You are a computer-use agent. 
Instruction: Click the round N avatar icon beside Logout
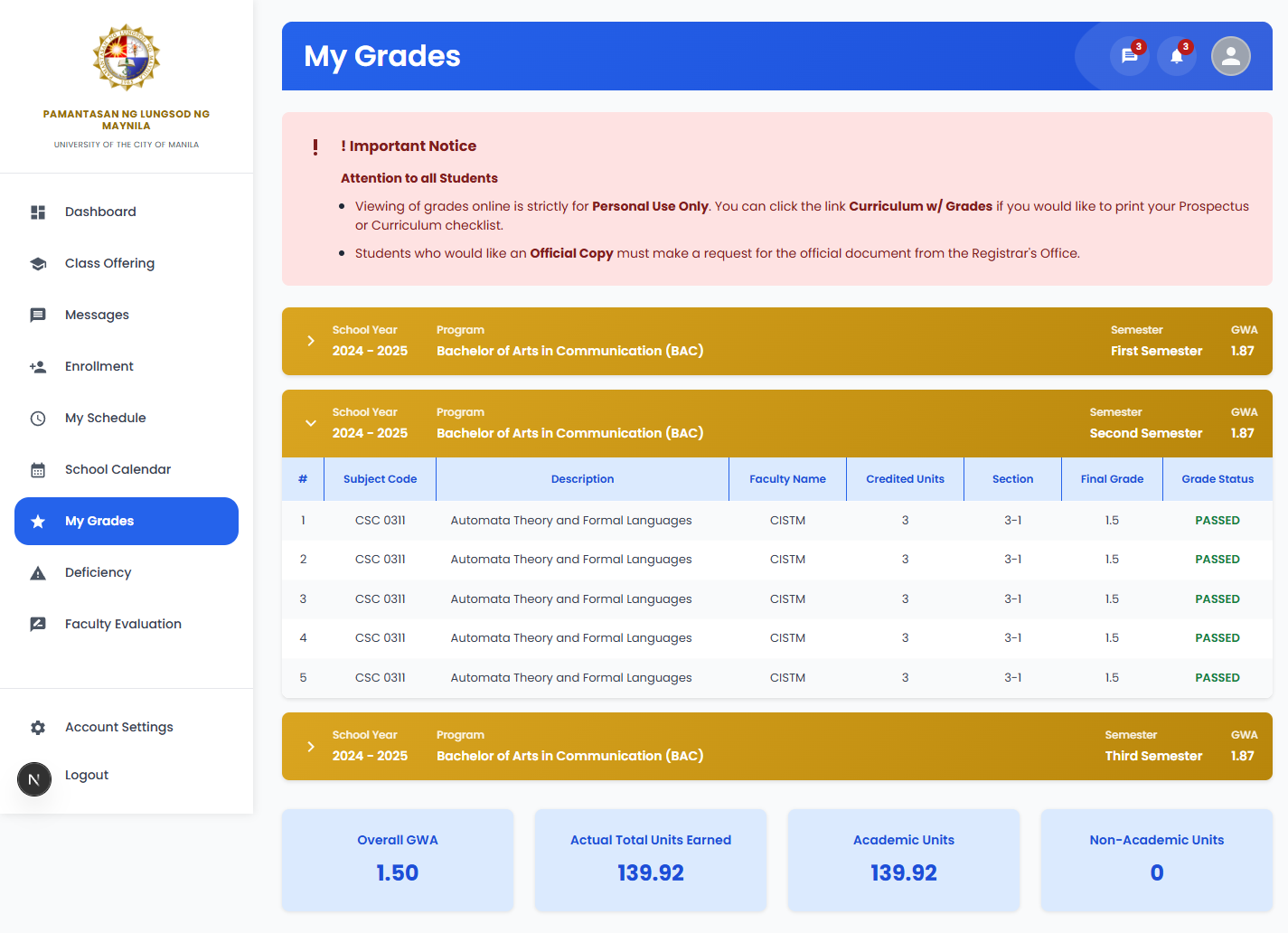(34, 779)
